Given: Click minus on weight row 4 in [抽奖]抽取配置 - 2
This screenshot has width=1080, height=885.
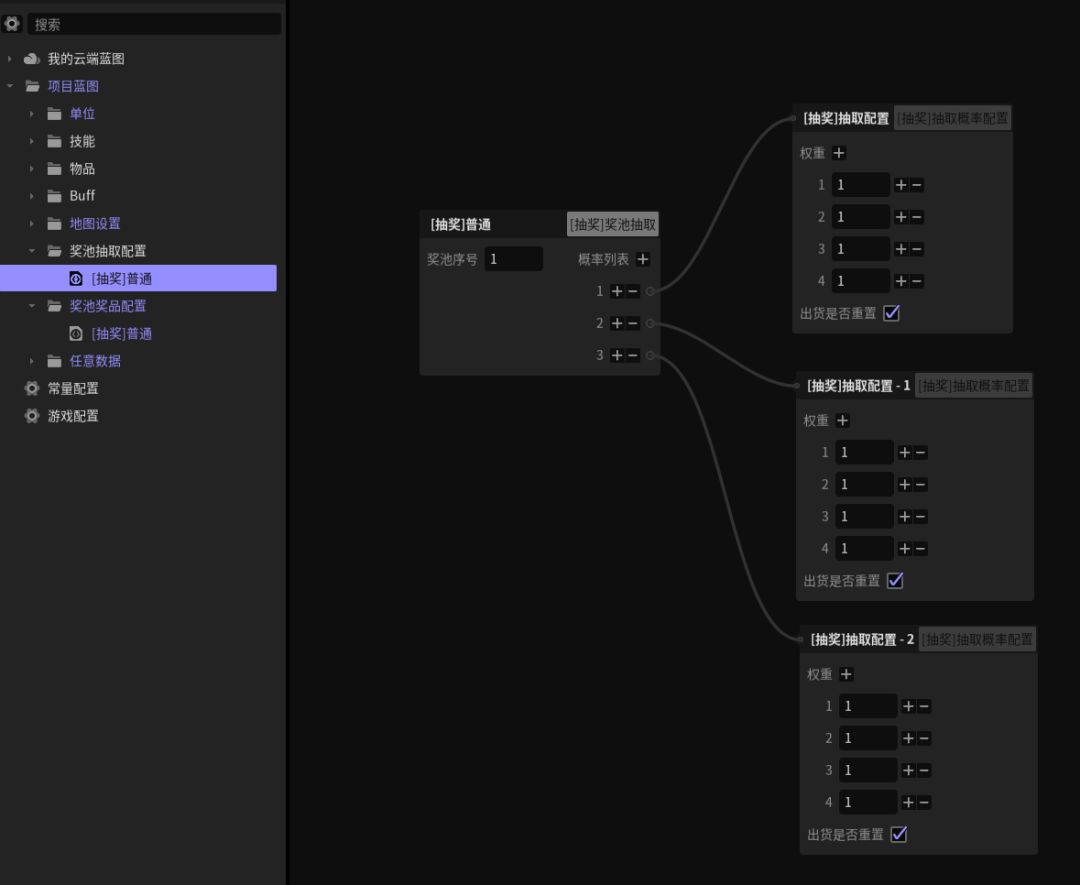Looking at the screenshot, I should (x=924, y=802).
